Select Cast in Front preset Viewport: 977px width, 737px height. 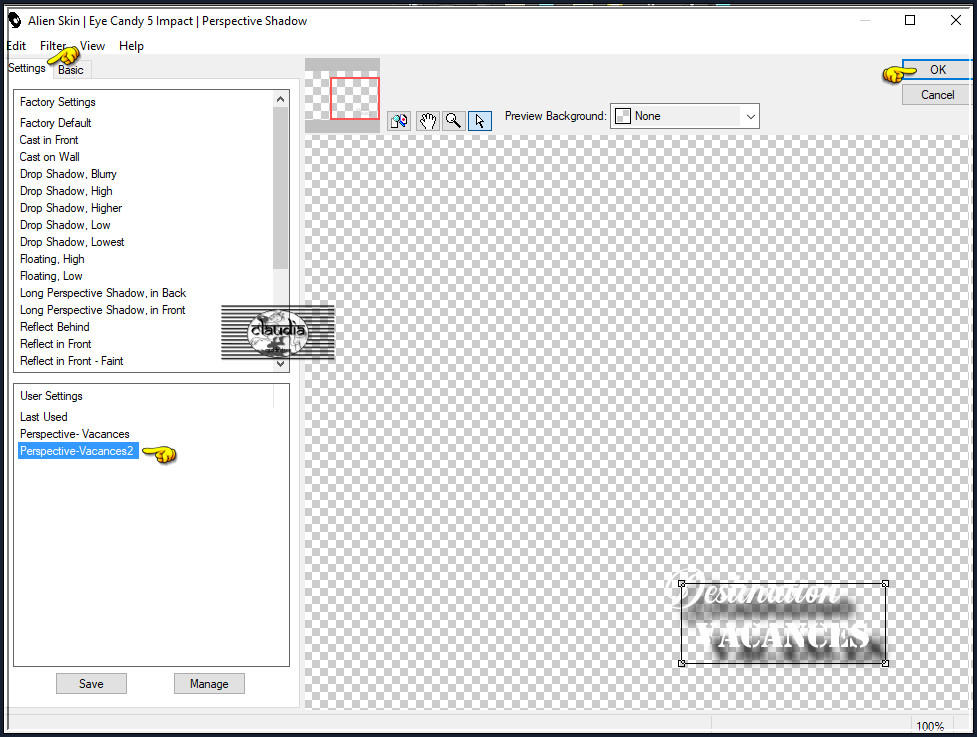pos(49,140)
